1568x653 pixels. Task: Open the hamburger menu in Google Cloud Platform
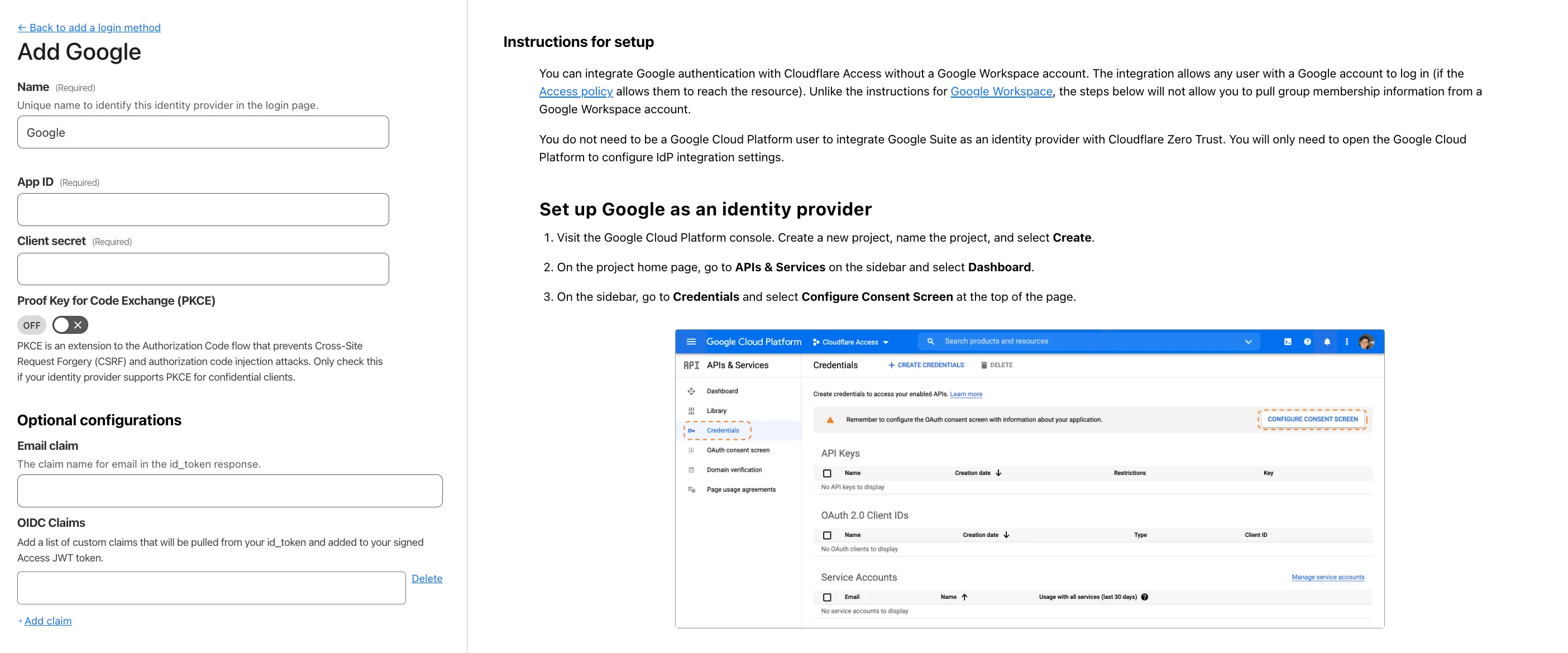pyautogui.click(x=691, y=342)
